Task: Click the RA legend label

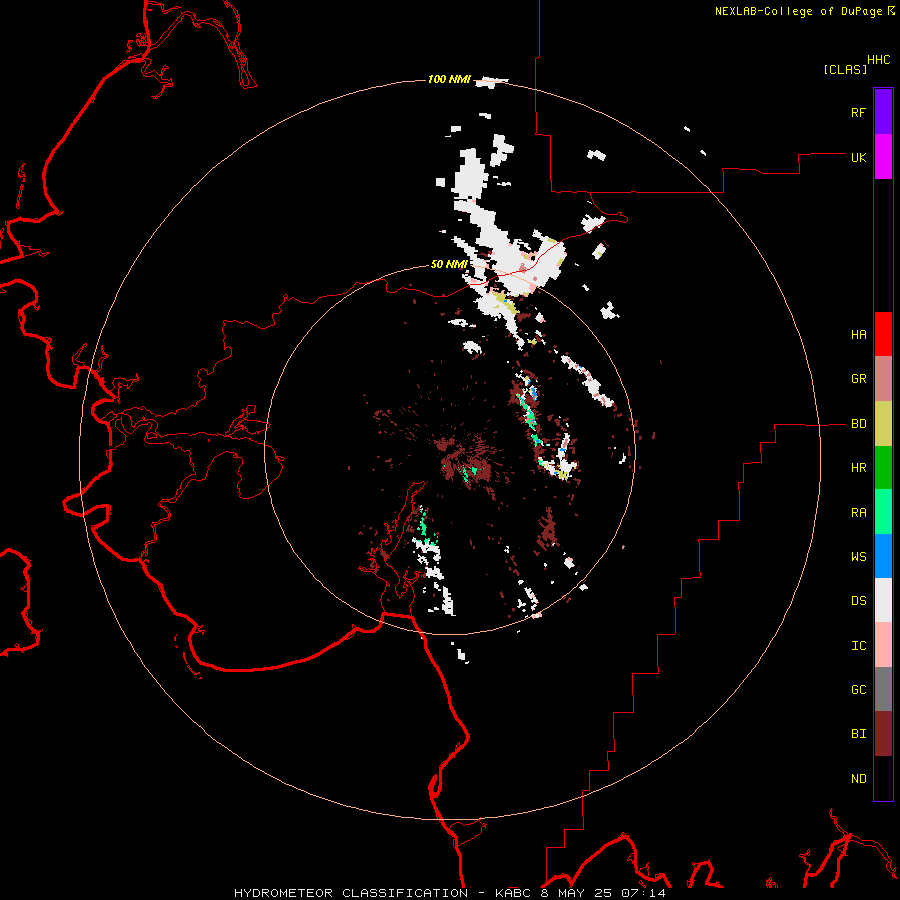Action: [x=858, y=513]
